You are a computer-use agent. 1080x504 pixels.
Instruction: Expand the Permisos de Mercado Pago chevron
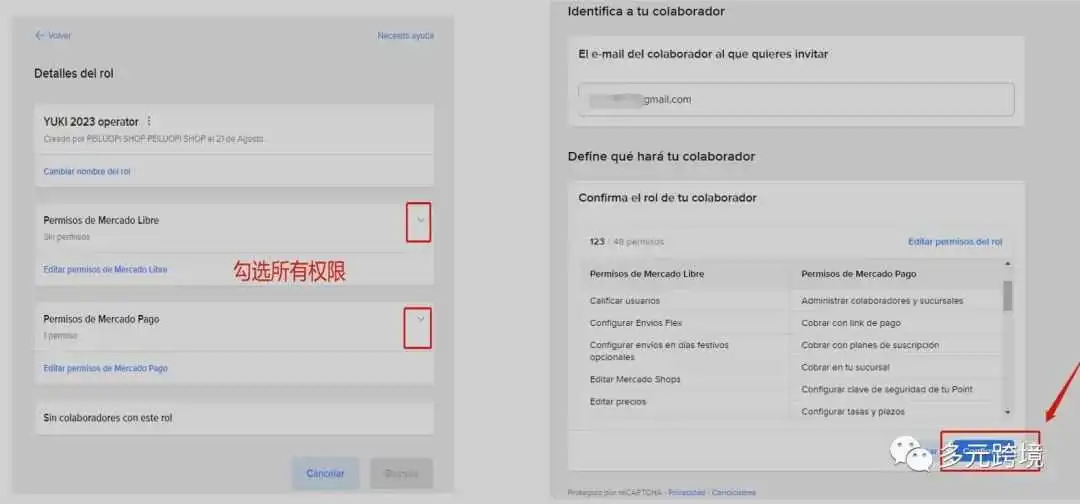(x=422, y=319)
